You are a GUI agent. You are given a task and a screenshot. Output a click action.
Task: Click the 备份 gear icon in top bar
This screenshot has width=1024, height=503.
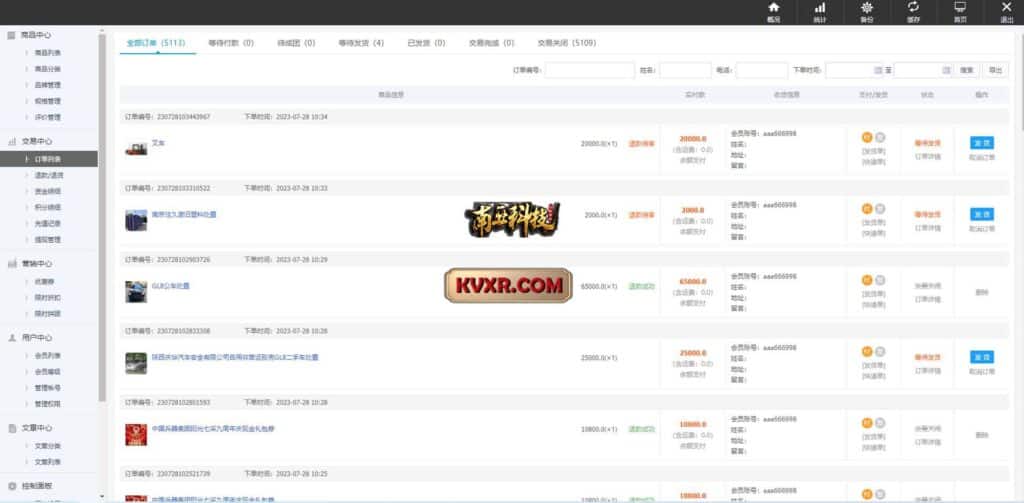(x=867, y=8)
